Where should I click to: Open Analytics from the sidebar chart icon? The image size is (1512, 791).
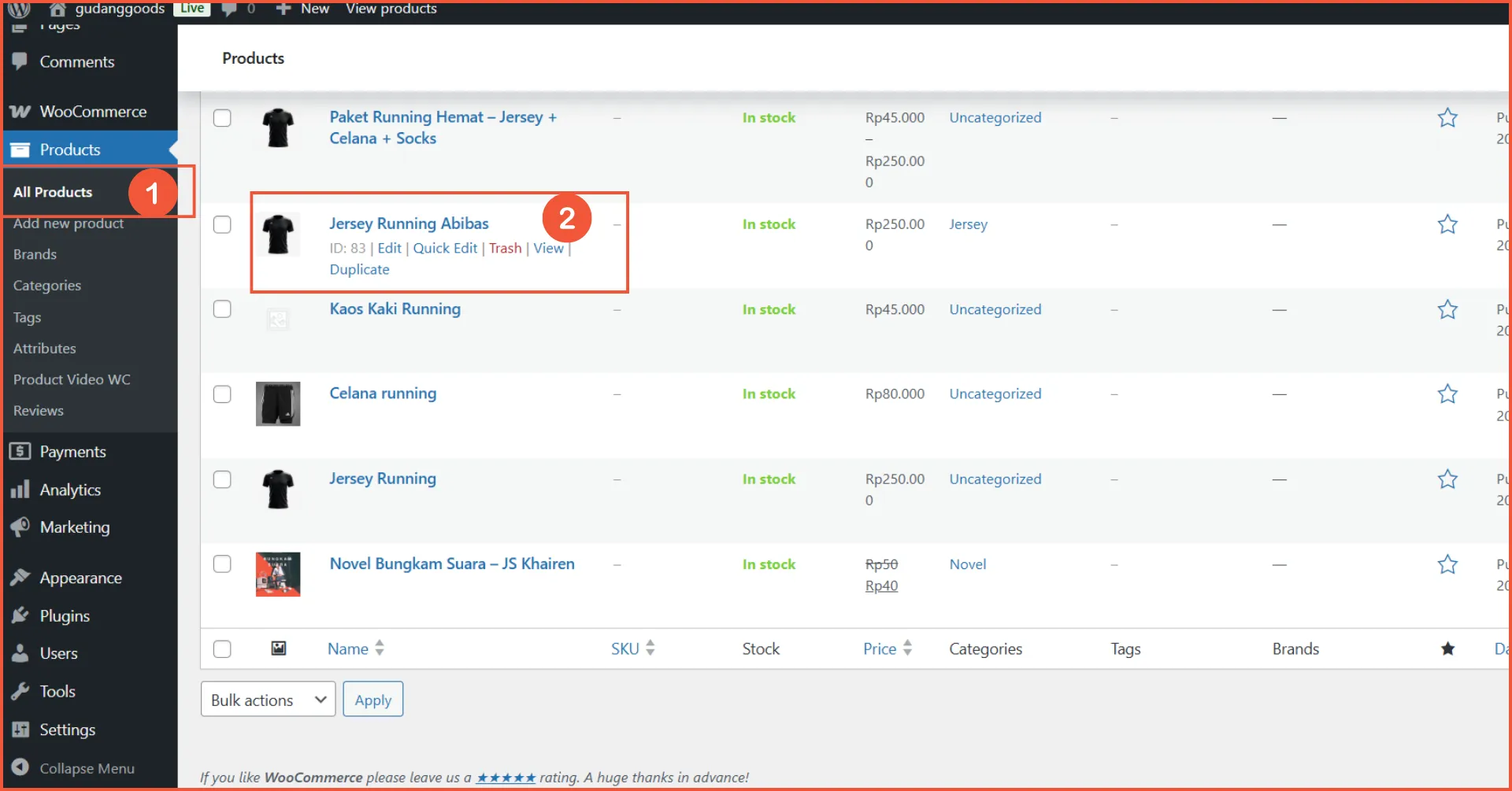(x=20, y=489)
